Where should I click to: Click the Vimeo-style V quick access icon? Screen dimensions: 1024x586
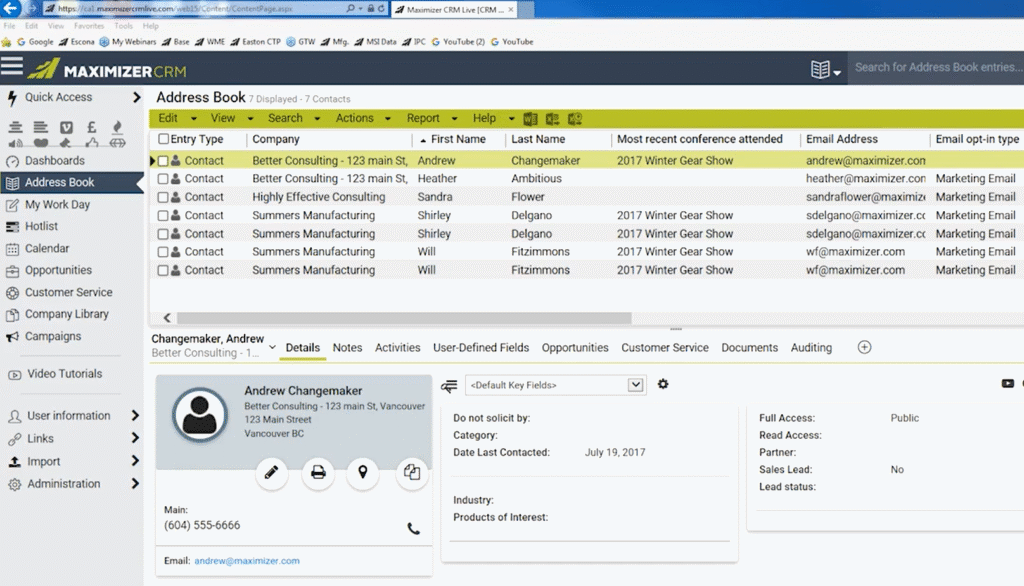click(66, 127)
